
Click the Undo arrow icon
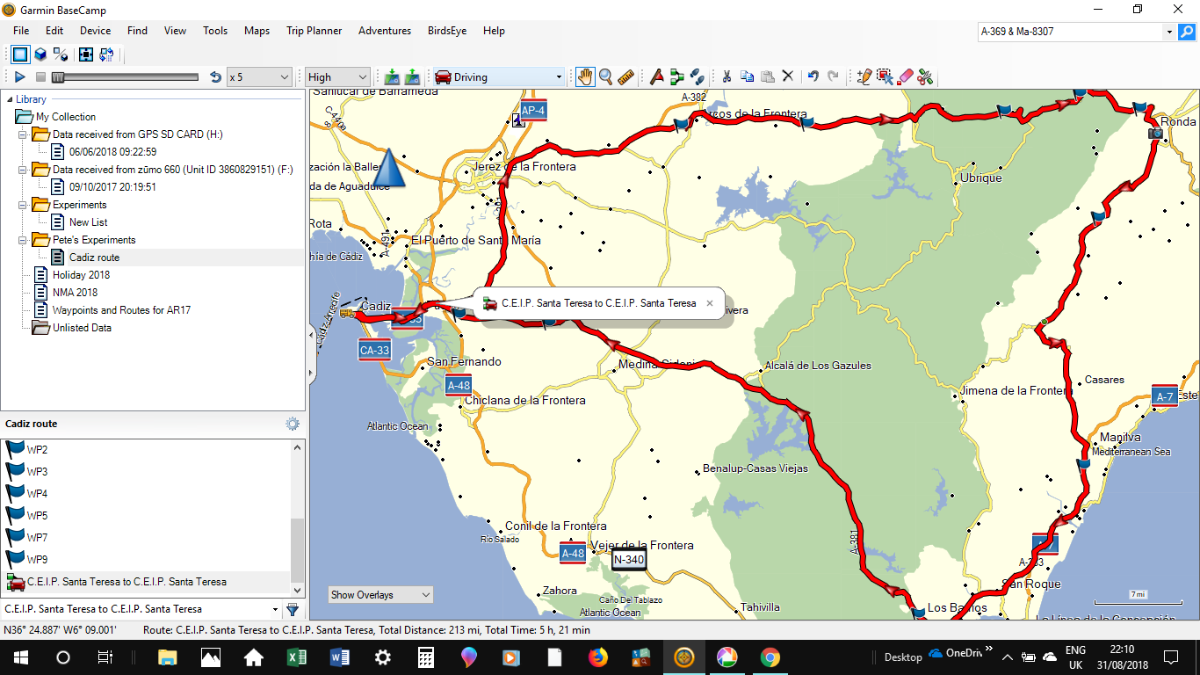point(813,77)
